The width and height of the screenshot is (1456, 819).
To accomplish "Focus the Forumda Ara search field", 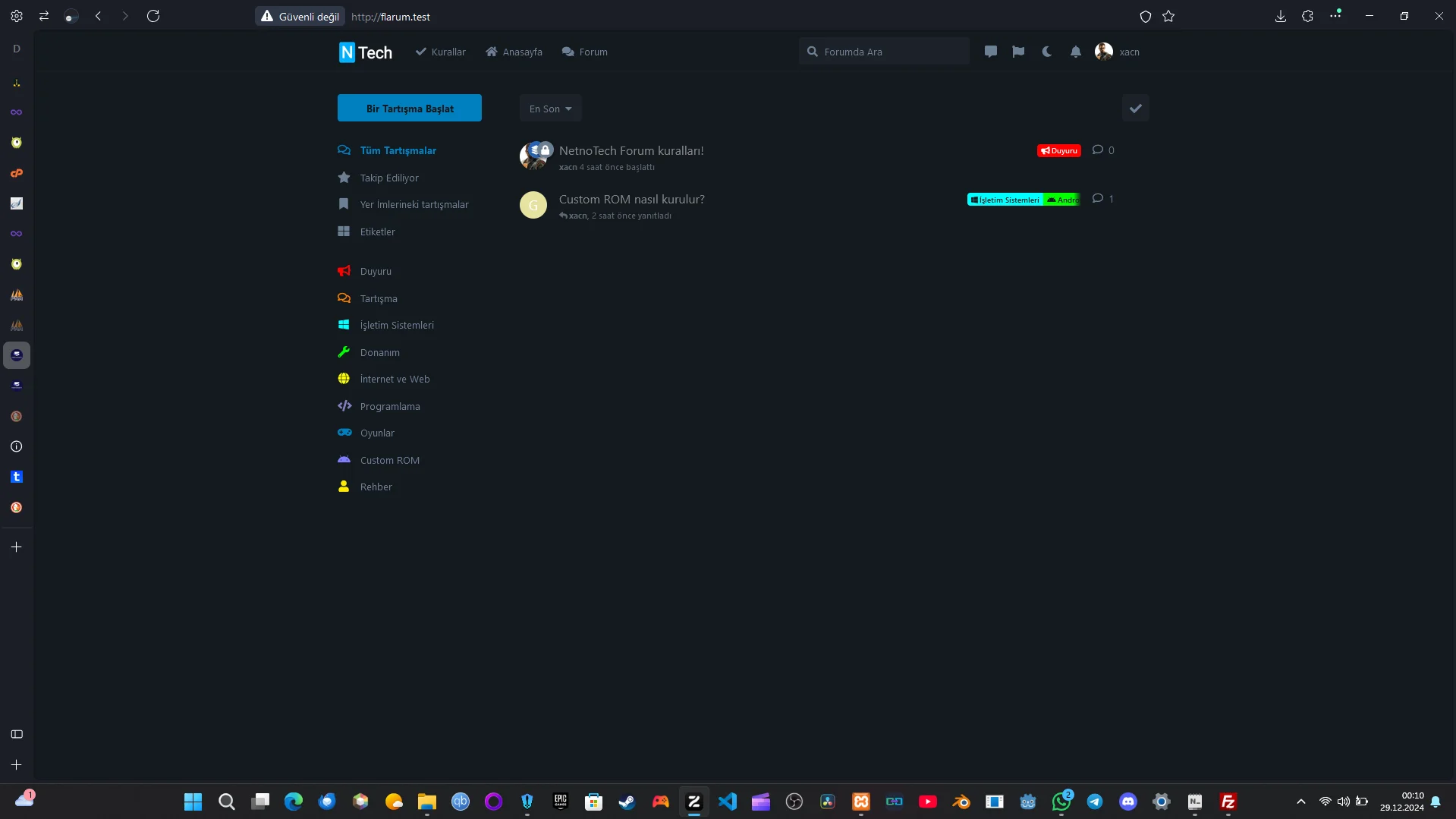I will click(885, 52).
